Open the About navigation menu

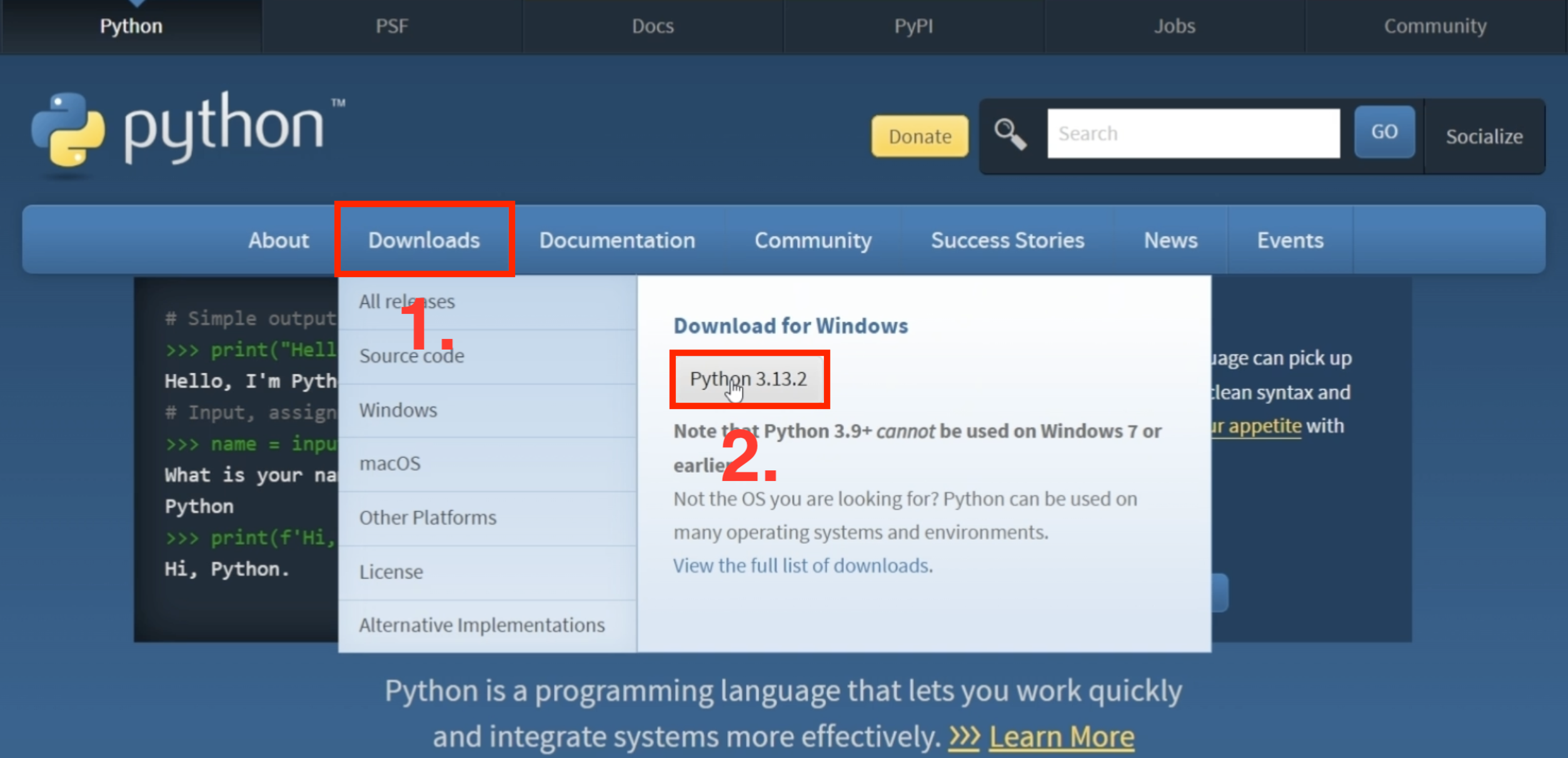[x=279, y=240]
